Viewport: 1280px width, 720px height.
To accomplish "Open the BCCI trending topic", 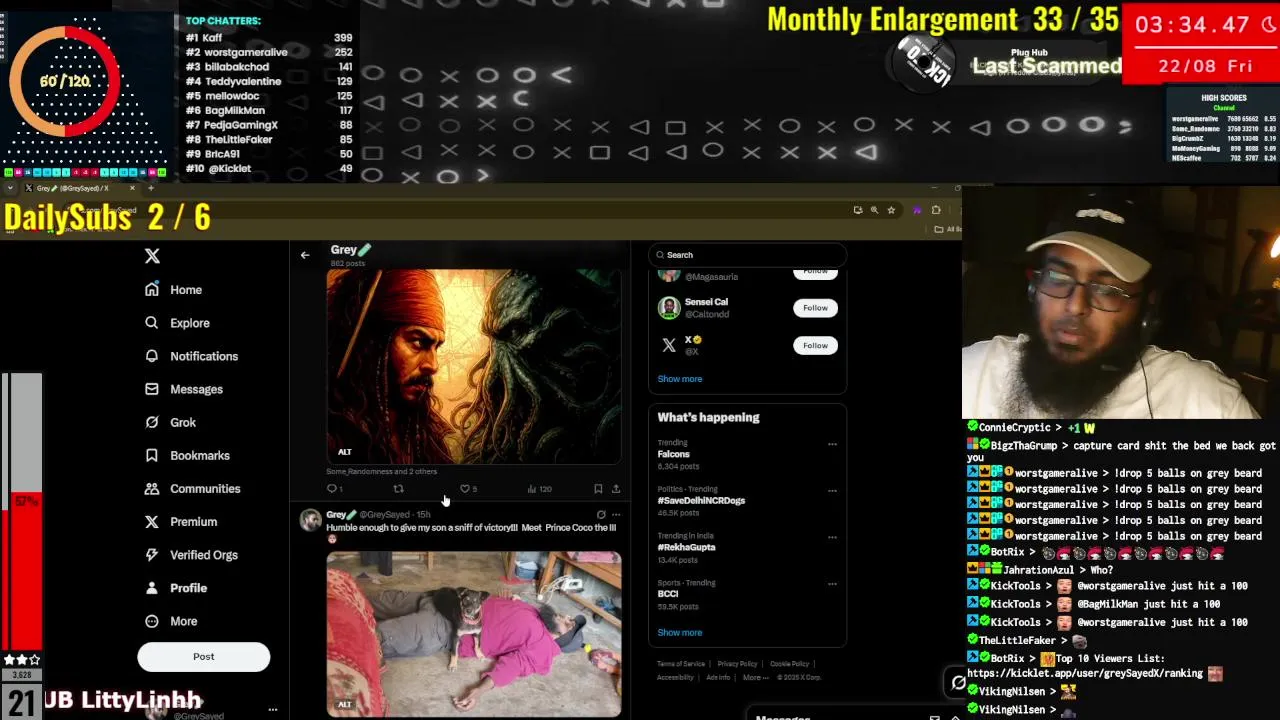I will 668,594.
